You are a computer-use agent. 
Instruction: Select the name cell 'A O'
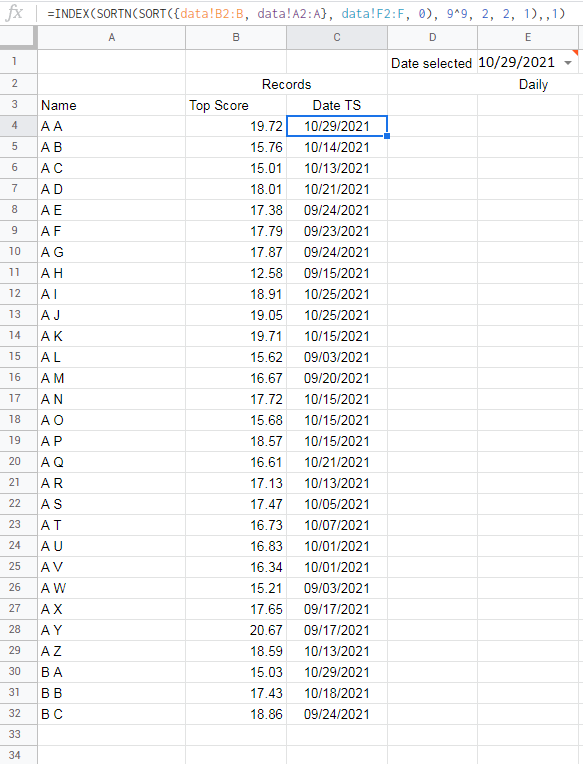coord(112,420)
